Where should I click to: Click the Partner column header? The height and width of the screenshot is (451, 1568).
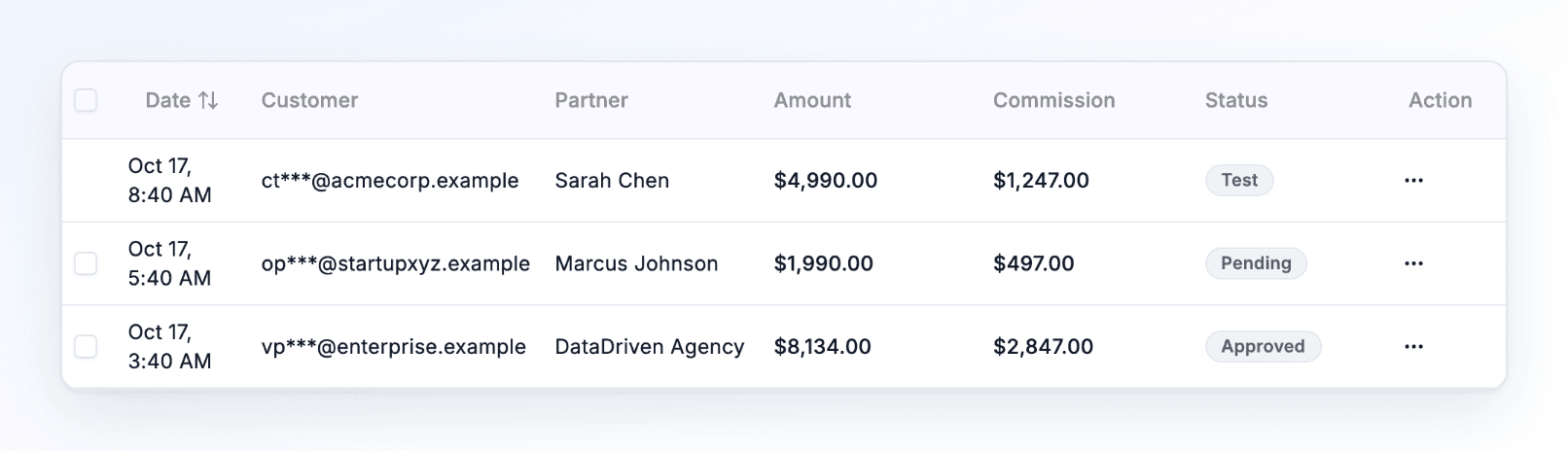[591, 100]
